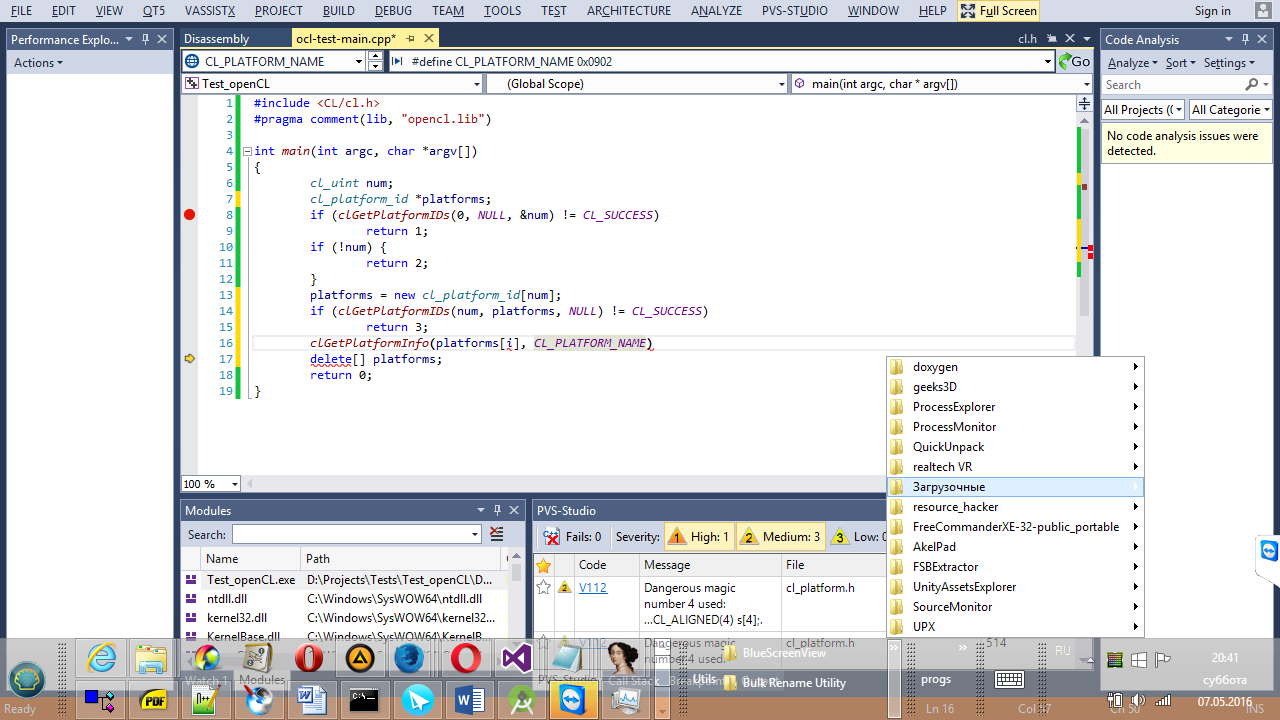This screenshot has width=1280, height=720.
Task: Switch to the Disassembly tab
Action: click(x=217, y=39)
